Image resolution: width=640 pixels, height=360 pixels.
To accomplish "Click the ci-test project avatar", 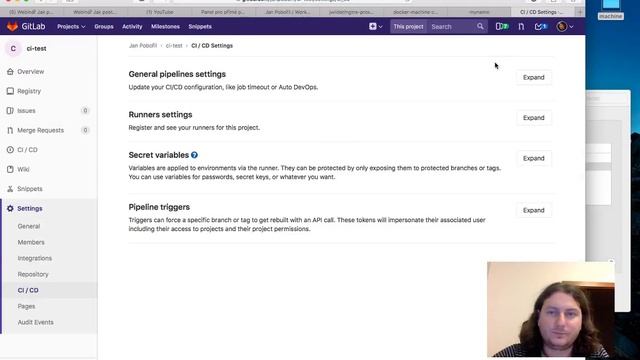I will tap(13, 49).
